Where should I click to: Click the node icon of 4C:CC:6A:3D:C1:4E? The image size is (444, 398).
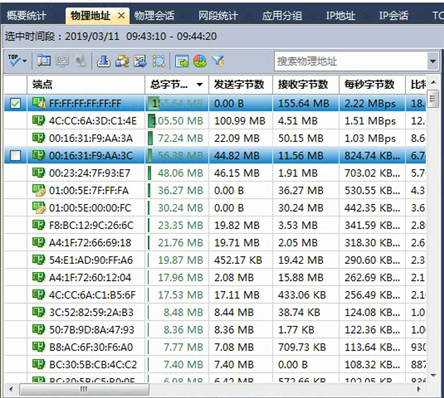38,120
